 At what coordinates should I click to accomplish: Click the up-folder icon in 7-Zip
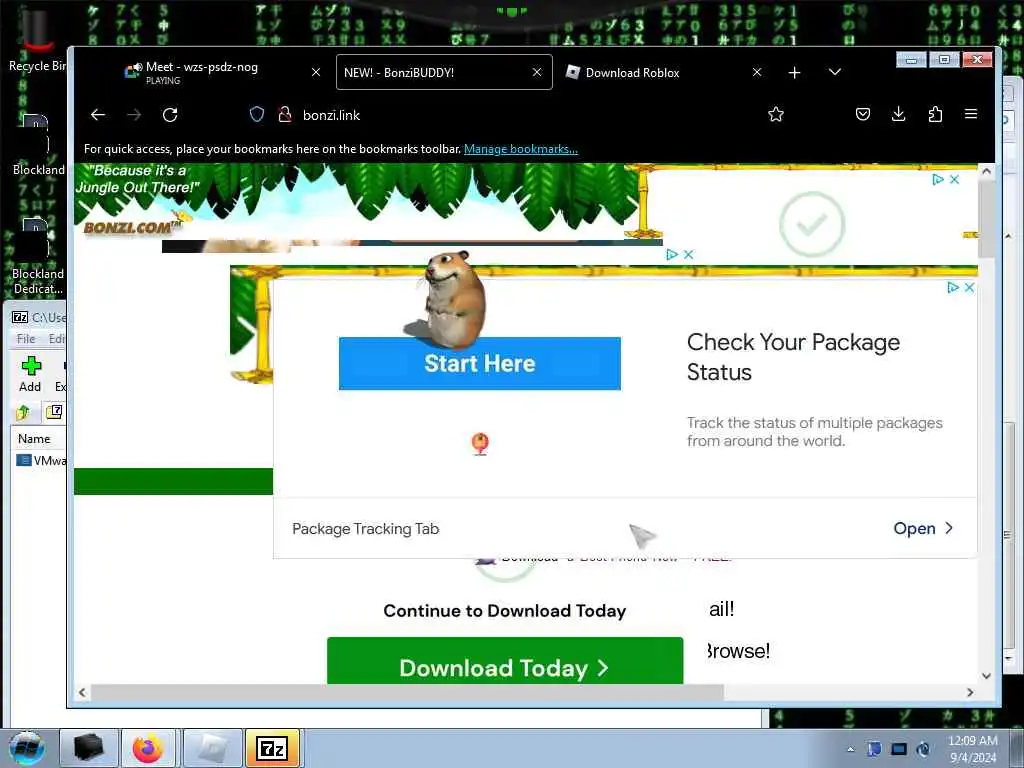coord(24,412)
